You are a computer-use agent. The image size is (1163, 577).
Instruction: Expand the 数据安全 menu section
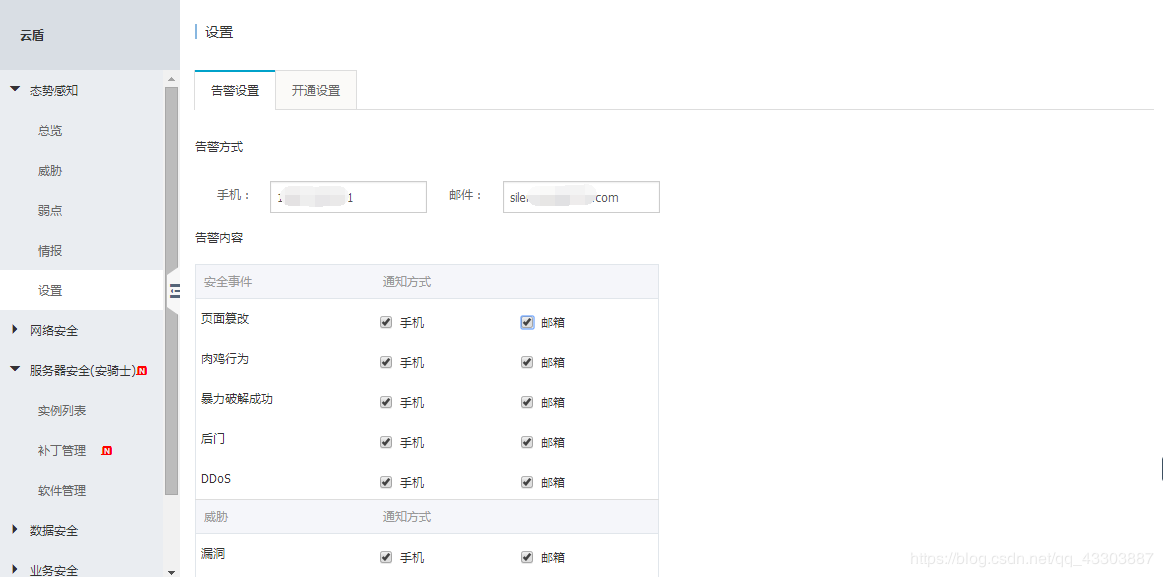15,530
